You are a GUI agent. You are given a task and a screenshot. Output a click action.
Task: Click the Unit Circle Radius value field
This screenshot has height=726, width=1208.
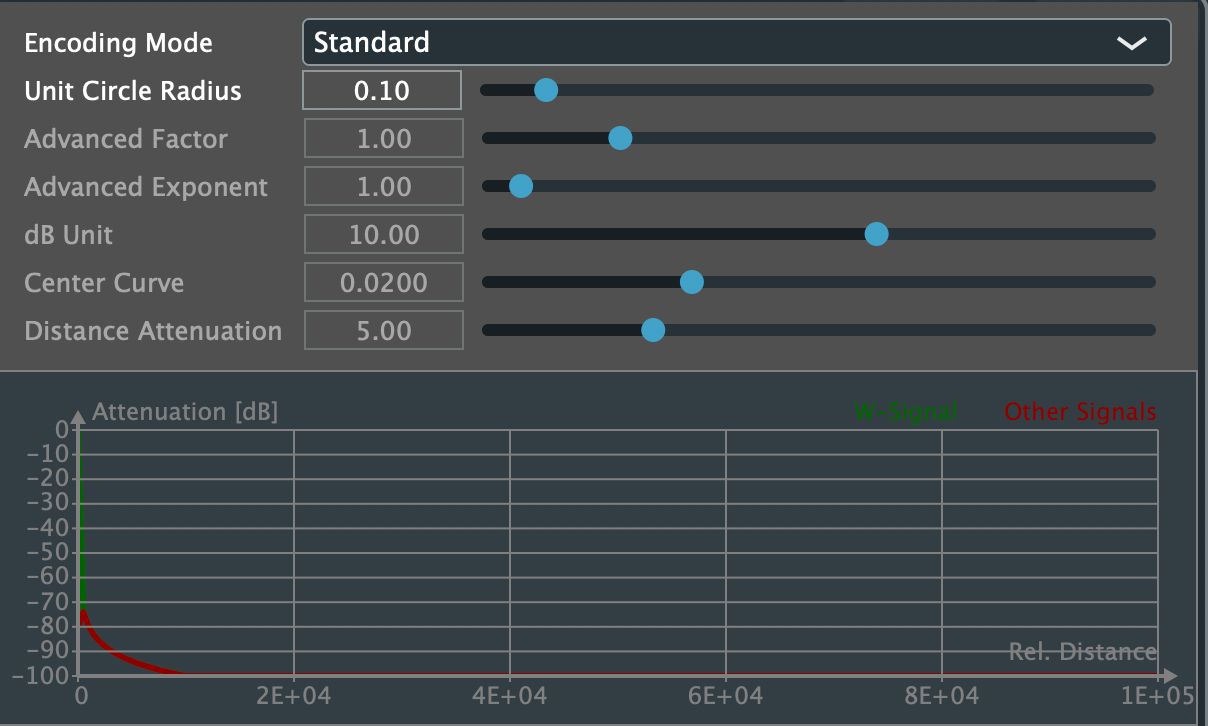382,91
